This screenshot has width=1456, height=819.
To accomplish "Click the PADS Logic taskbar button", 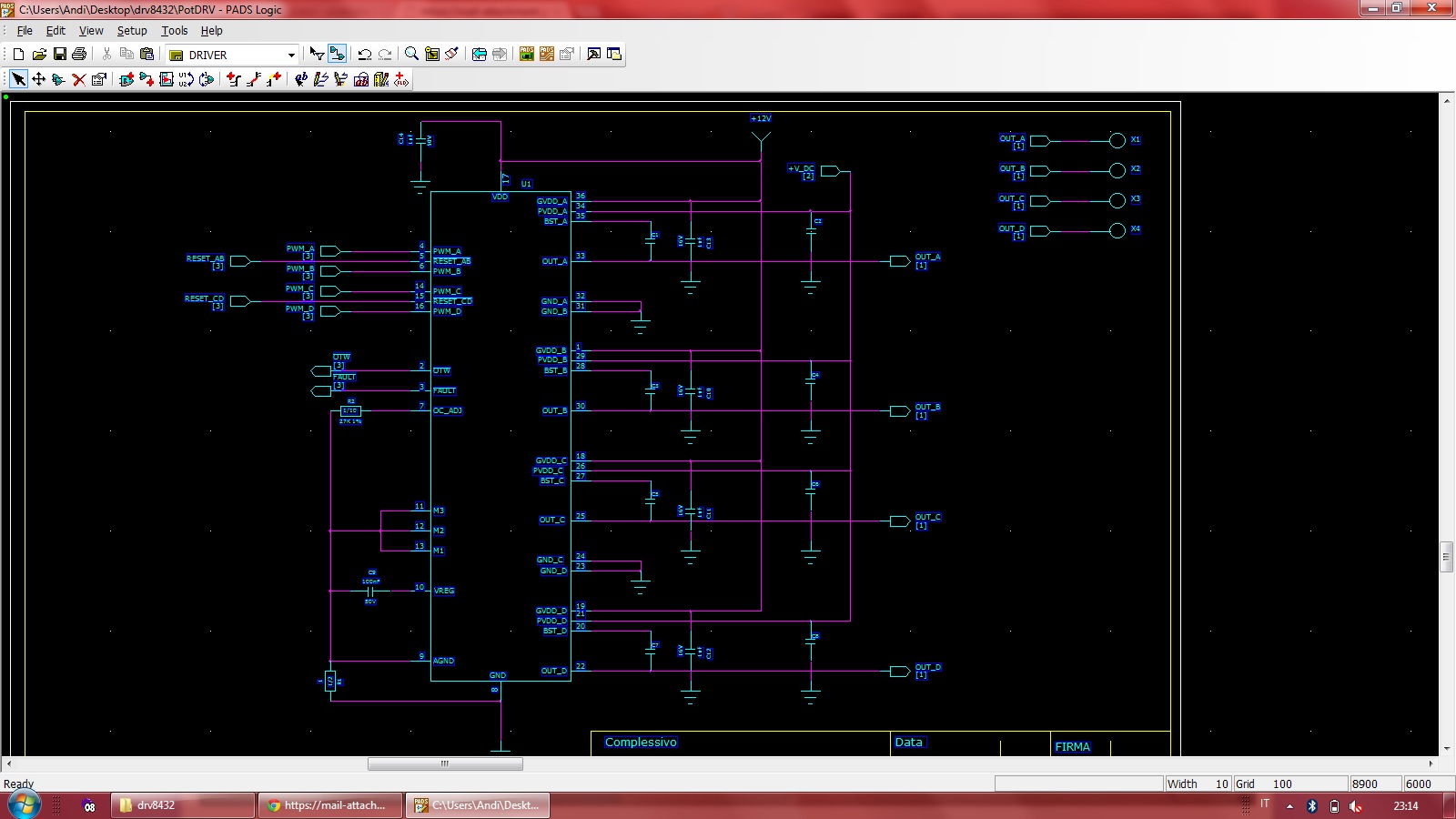I will [478, 805].
